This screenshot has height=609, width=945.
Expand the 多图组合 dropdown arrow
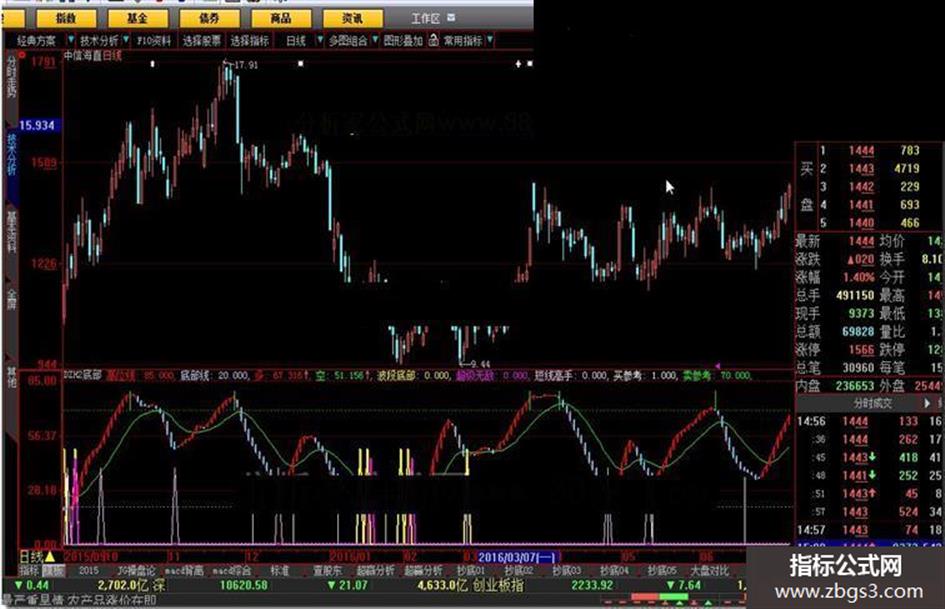(375, 40)
